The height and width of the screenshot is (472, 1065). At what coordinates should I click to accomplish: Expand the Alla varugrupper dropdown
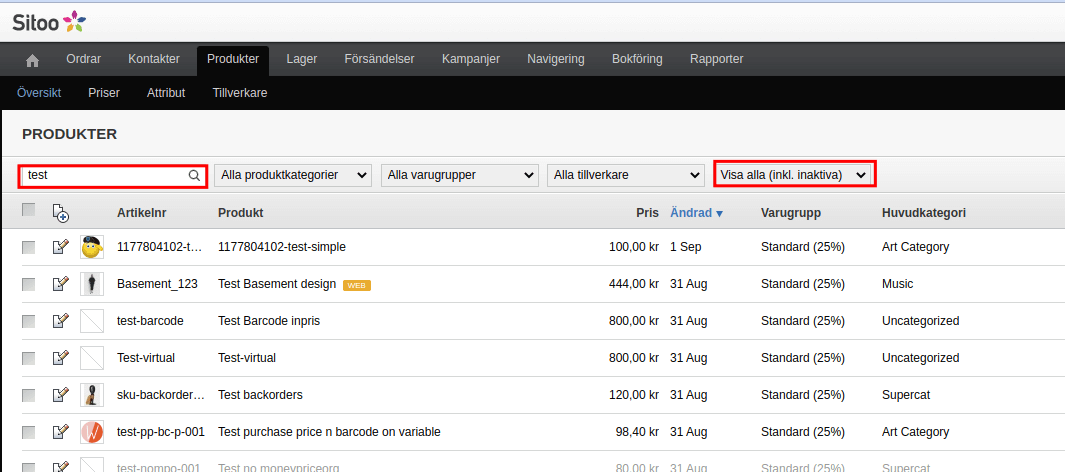(460, 175)
